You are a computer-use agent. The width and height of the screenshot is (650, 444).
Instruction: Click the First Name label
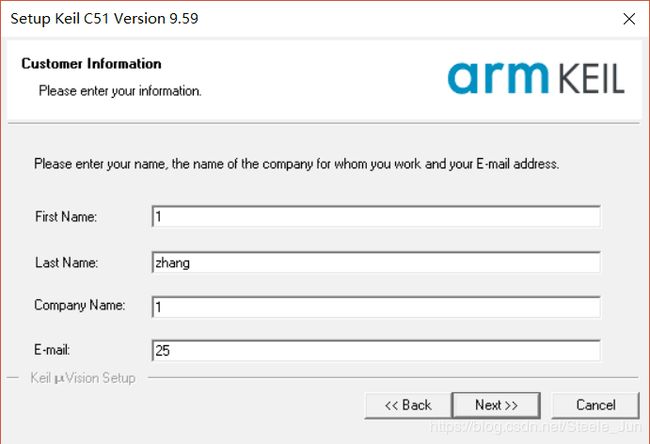coord(66,216)
